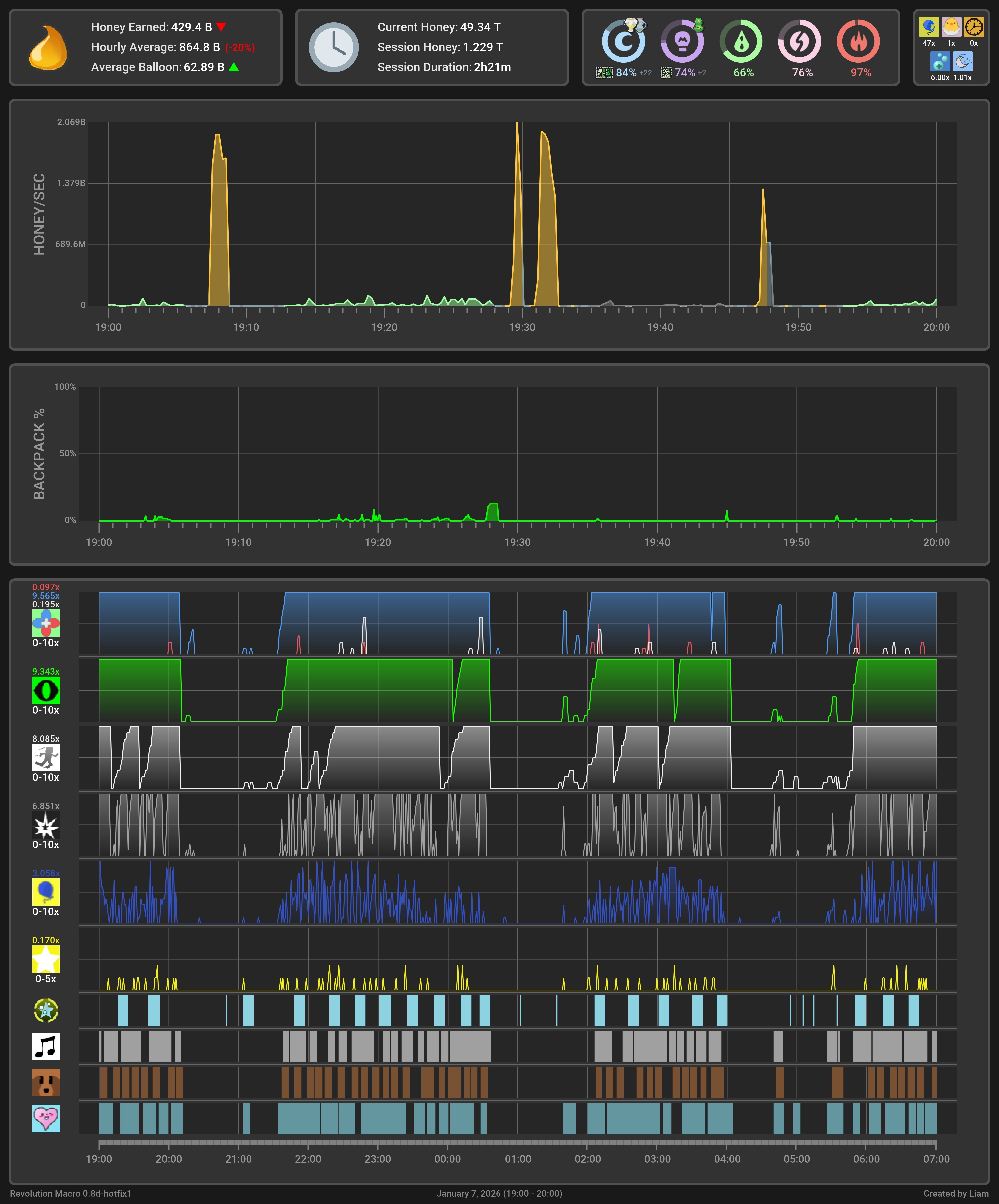Click the green eye buff row icon

click(x=46, y=690)
